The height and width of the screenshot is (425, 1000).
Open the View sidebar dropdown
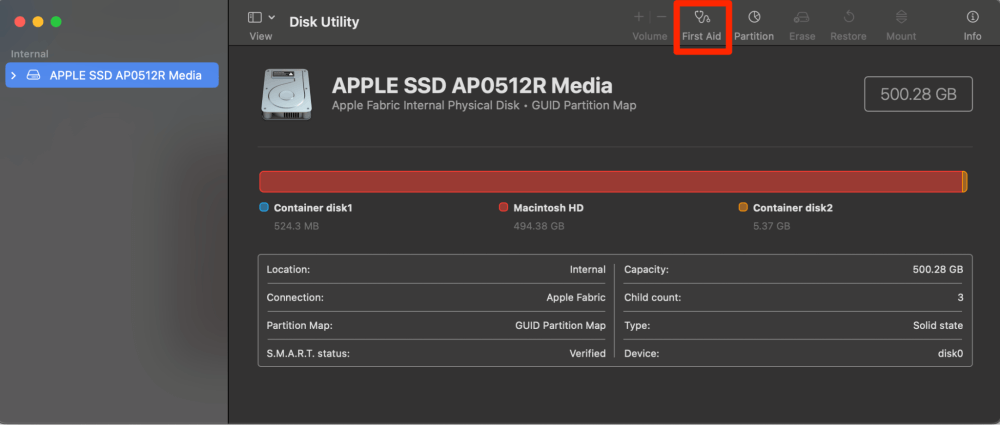tap(261, 18)
